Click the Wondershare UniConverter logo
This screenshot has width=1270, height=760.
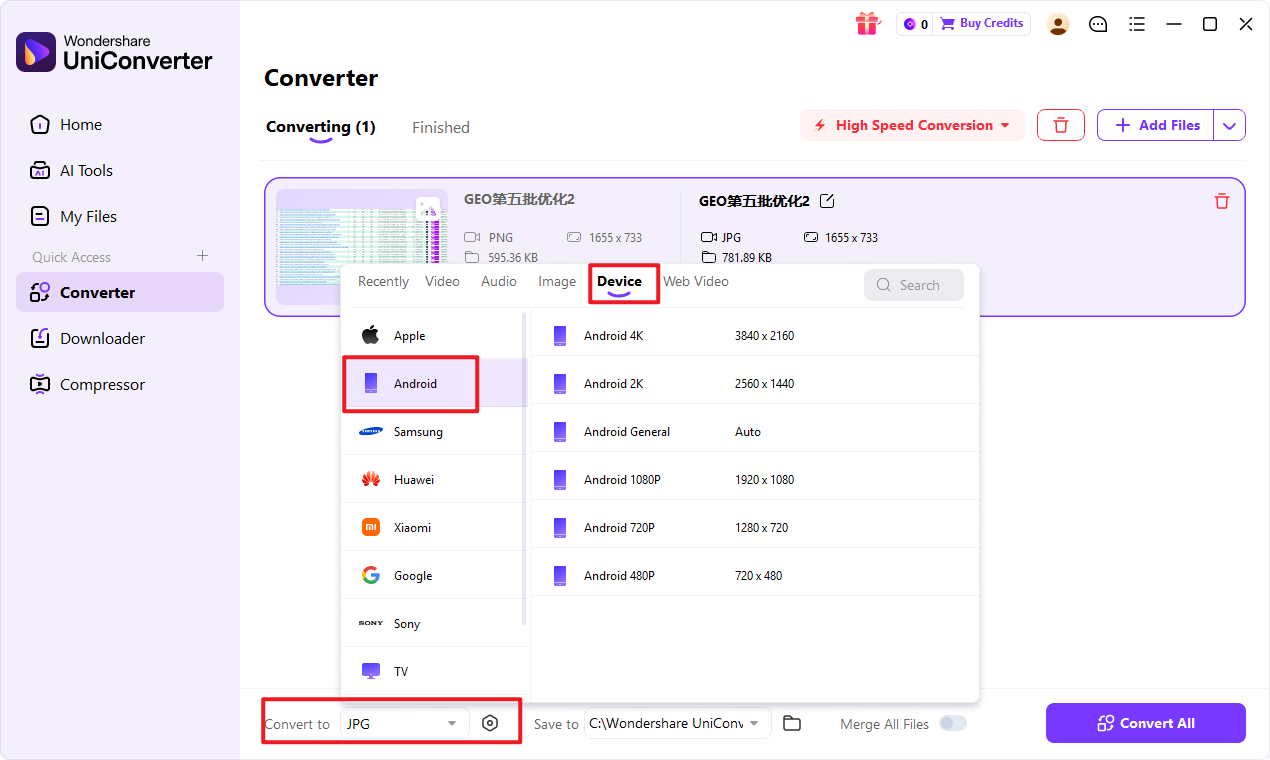115,51
